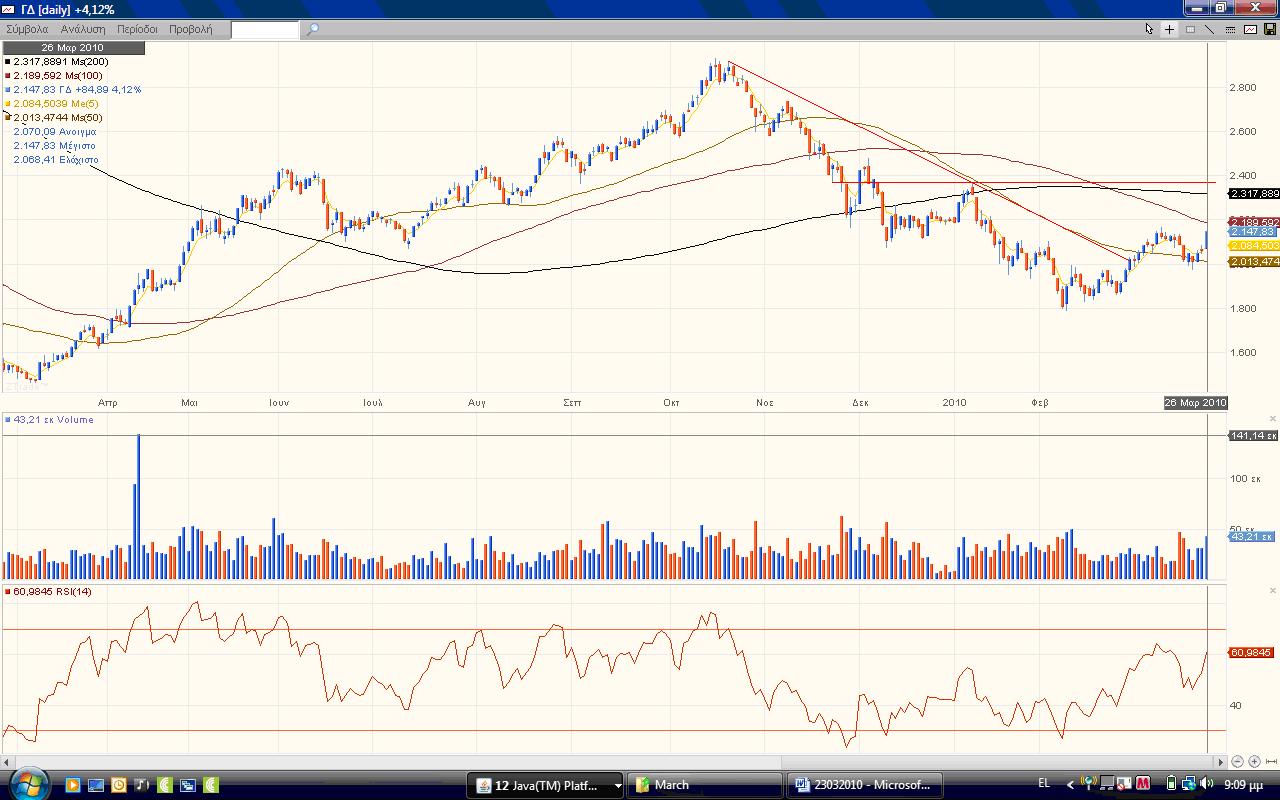Open the Προβολή menu
The image size is (1280, 800).
pyautogui.click(x=190, y=30)
